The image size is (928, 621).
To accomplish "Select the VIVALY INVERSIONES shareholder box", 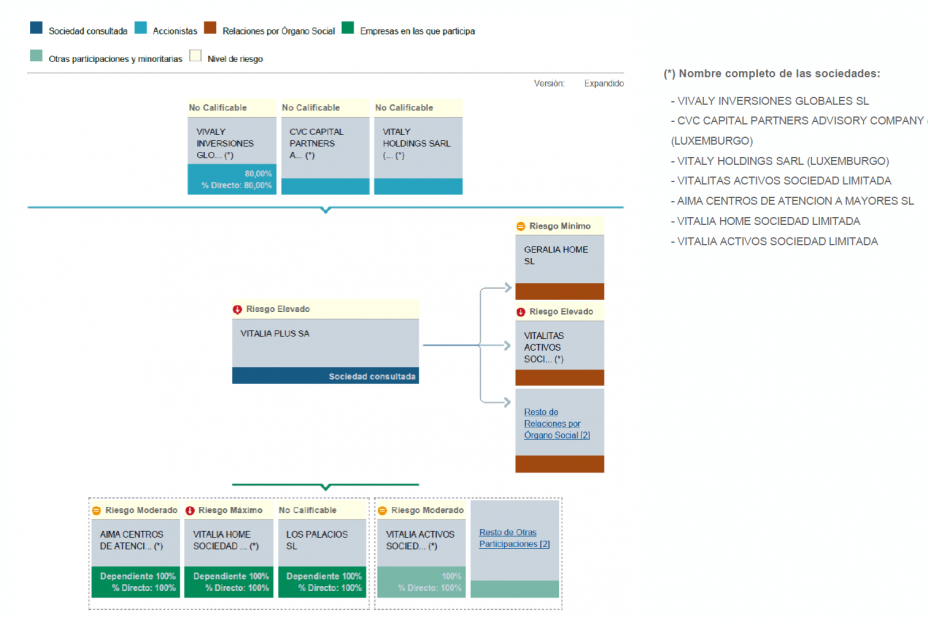I will coord(231,143).
